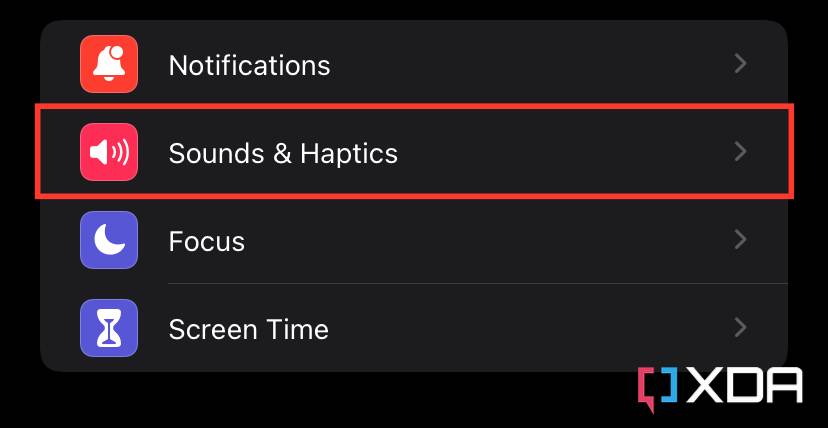Click the divider line above Screen Time

(478, 284)
